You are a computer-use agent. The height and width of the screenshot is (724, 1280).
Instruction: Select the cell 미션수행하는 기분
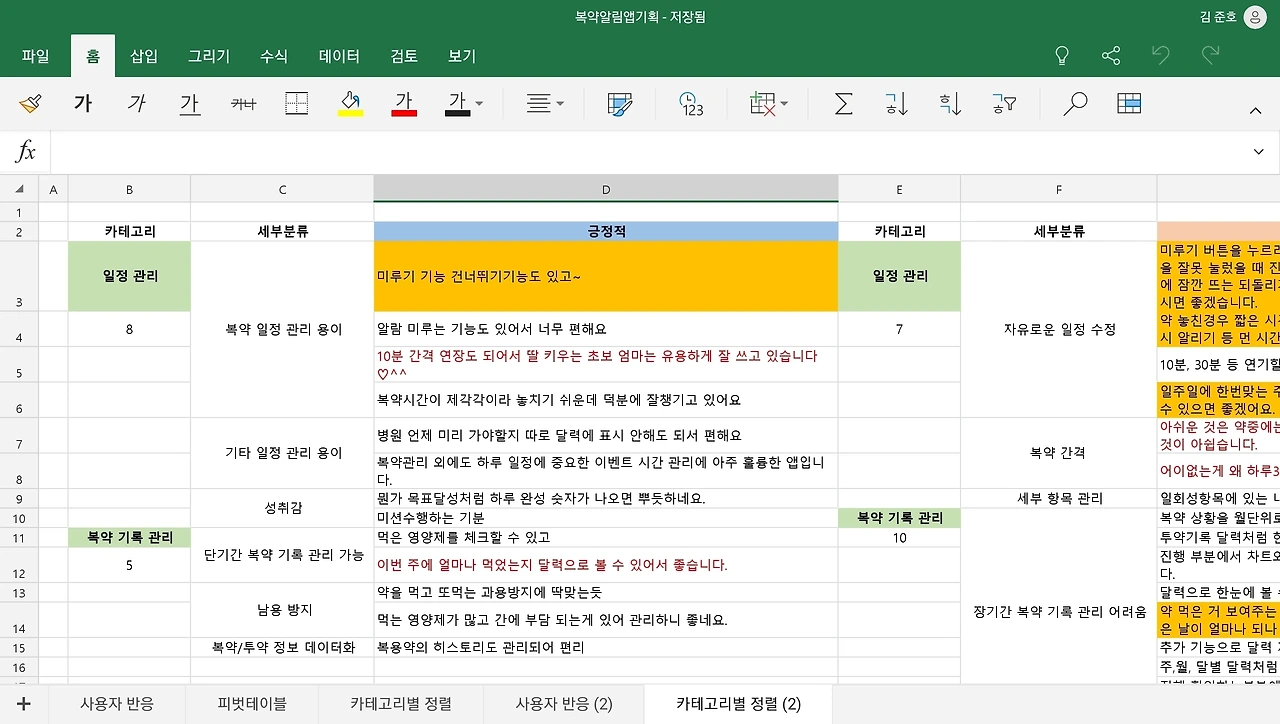[606, 518]
